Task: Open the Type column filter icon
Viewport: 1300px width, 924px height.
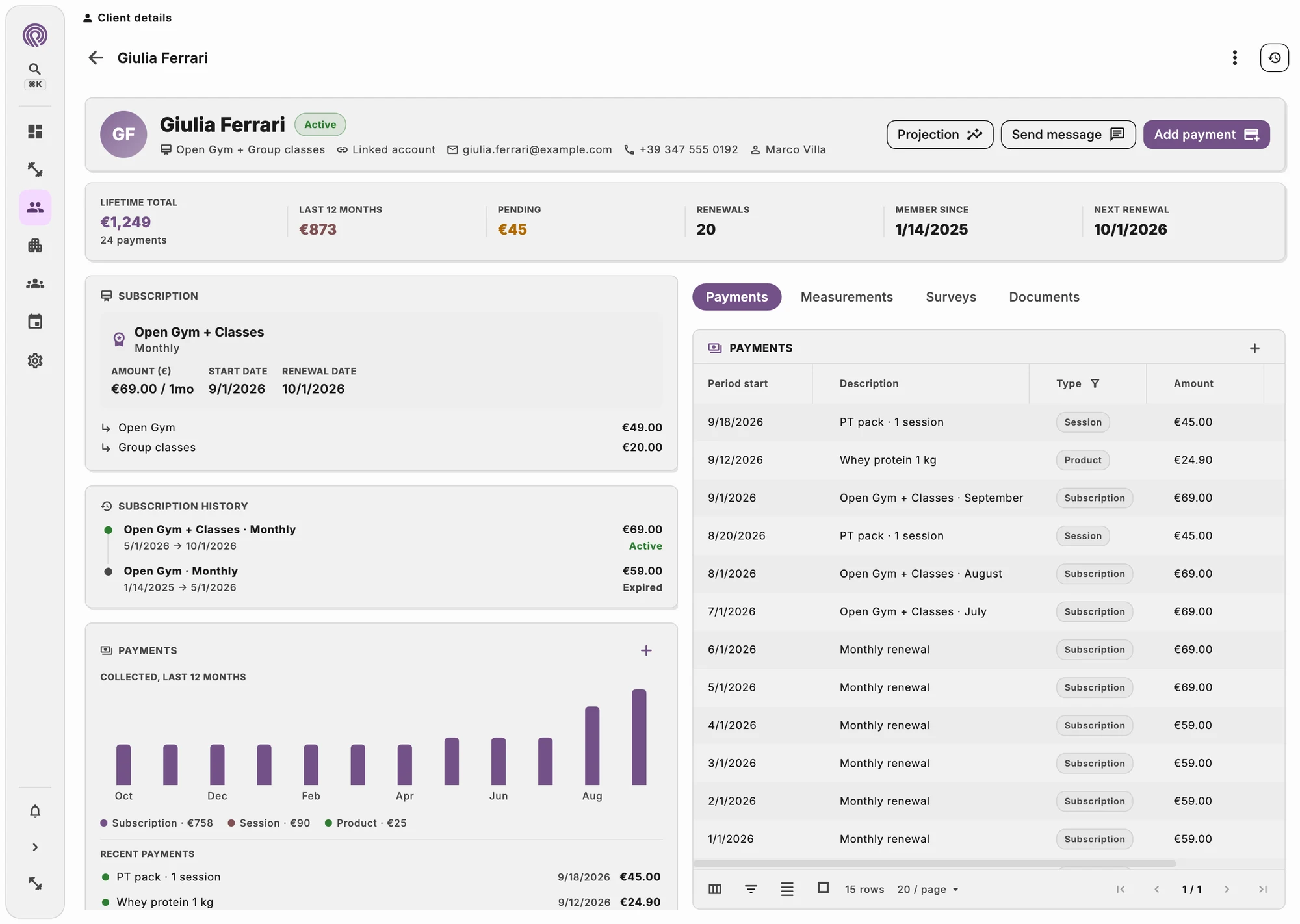Action: click(1095, 383)
